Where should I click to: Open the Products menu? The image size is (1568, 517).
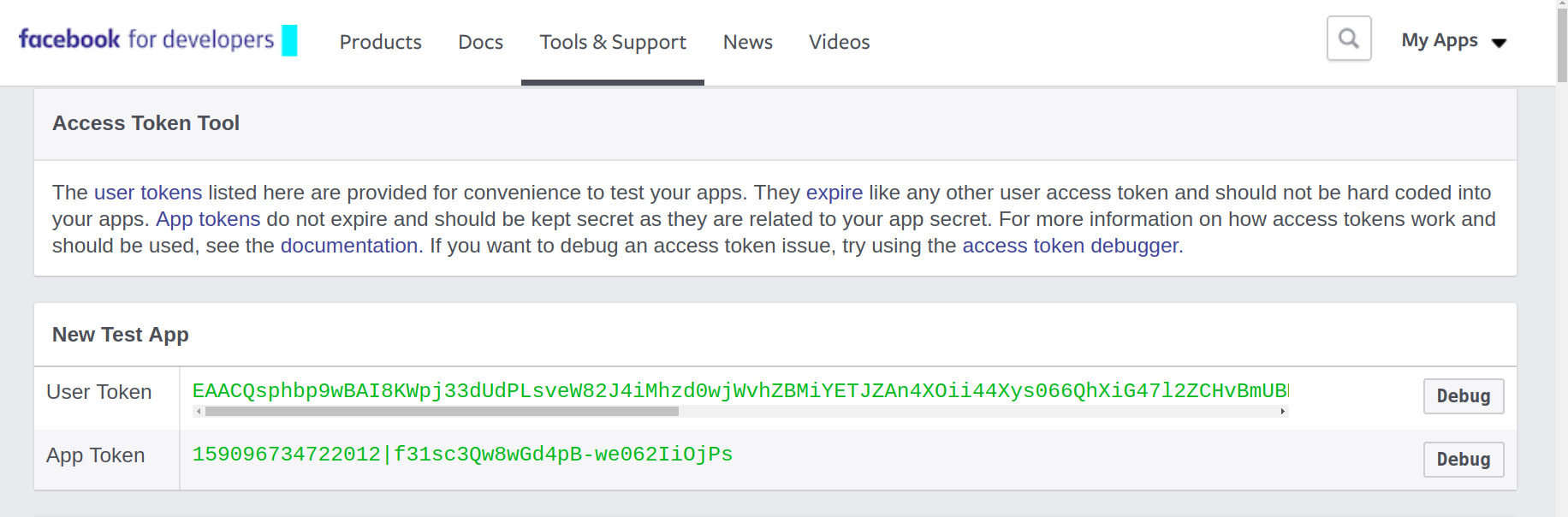pos(380,42)
